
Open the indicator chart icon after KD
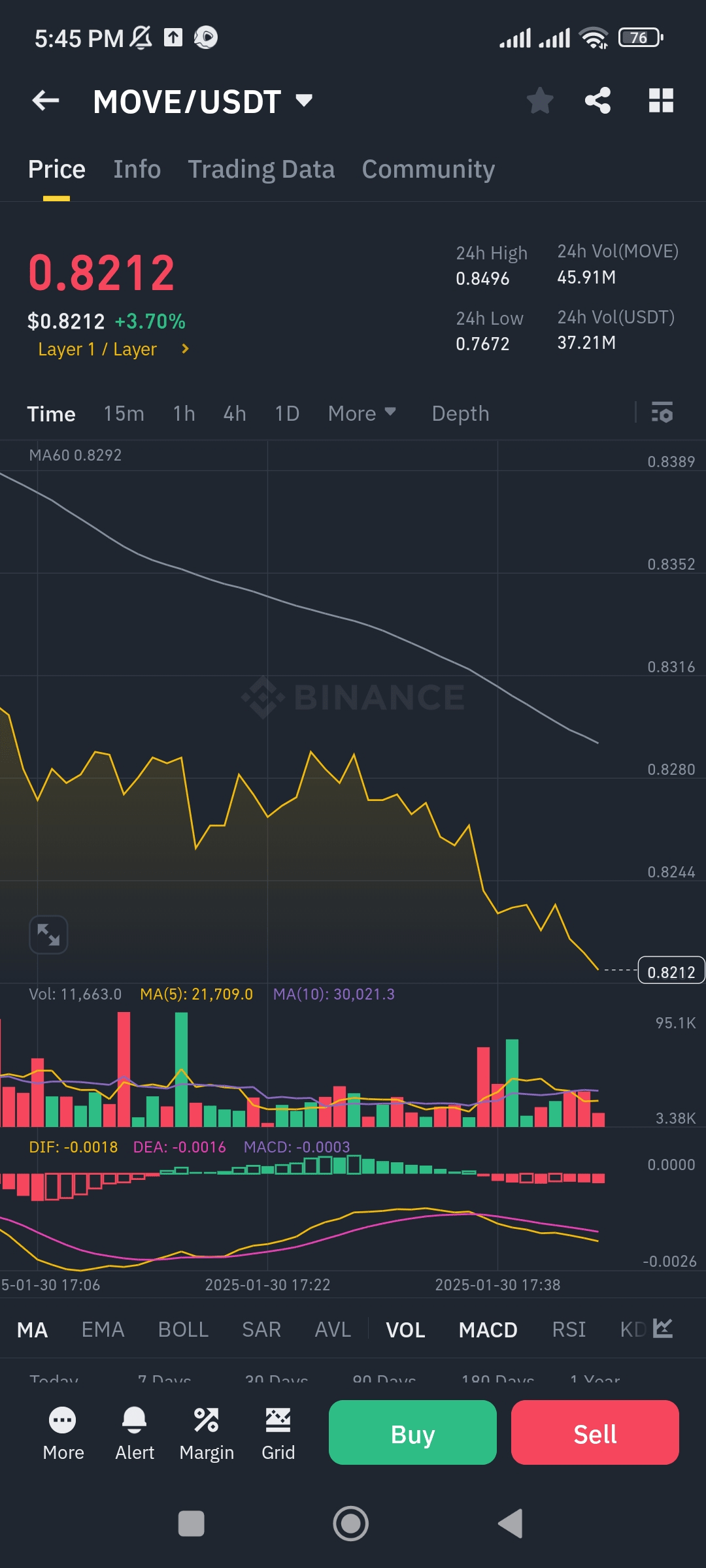pyautogui.click(x=663, y=1328)
